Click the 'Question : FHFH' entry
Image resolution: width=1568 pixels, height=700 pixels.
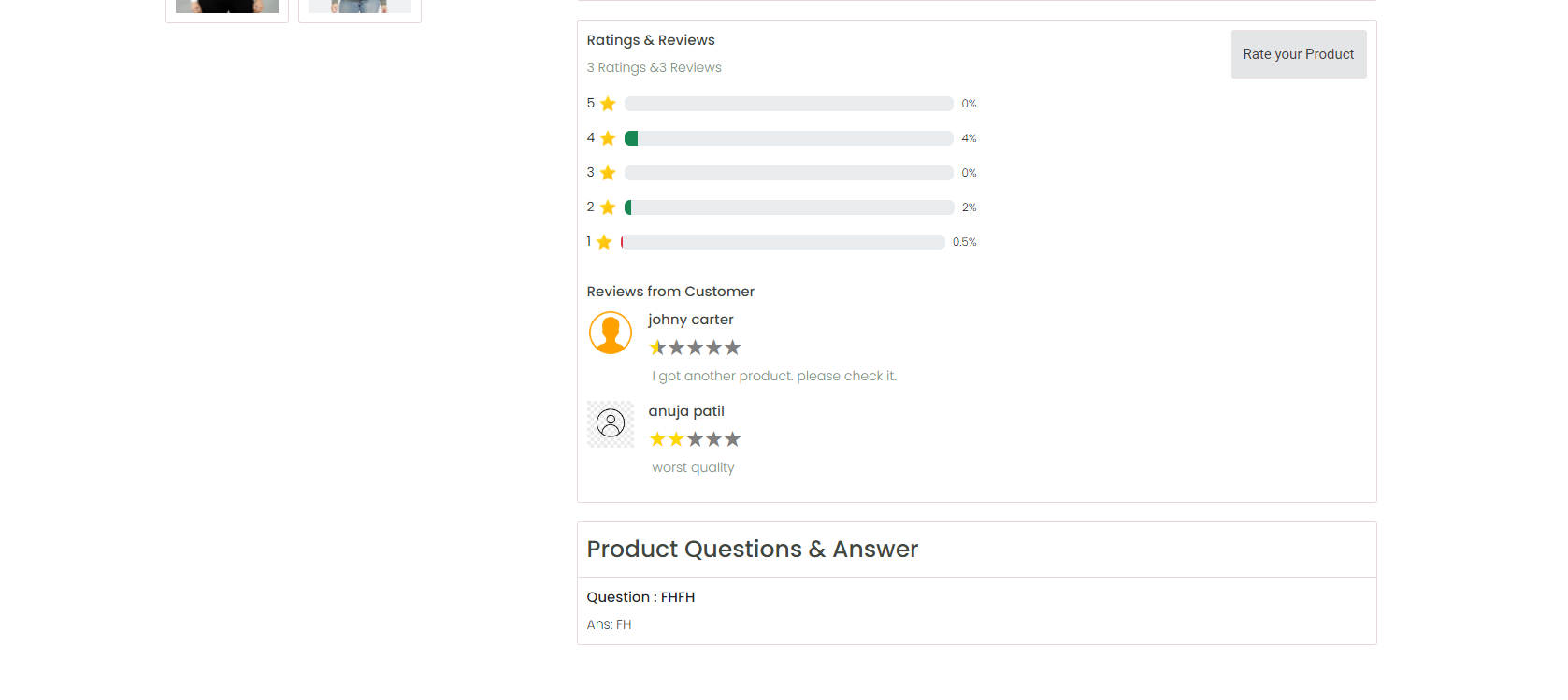pyautogui.click(x=640, y=597)
